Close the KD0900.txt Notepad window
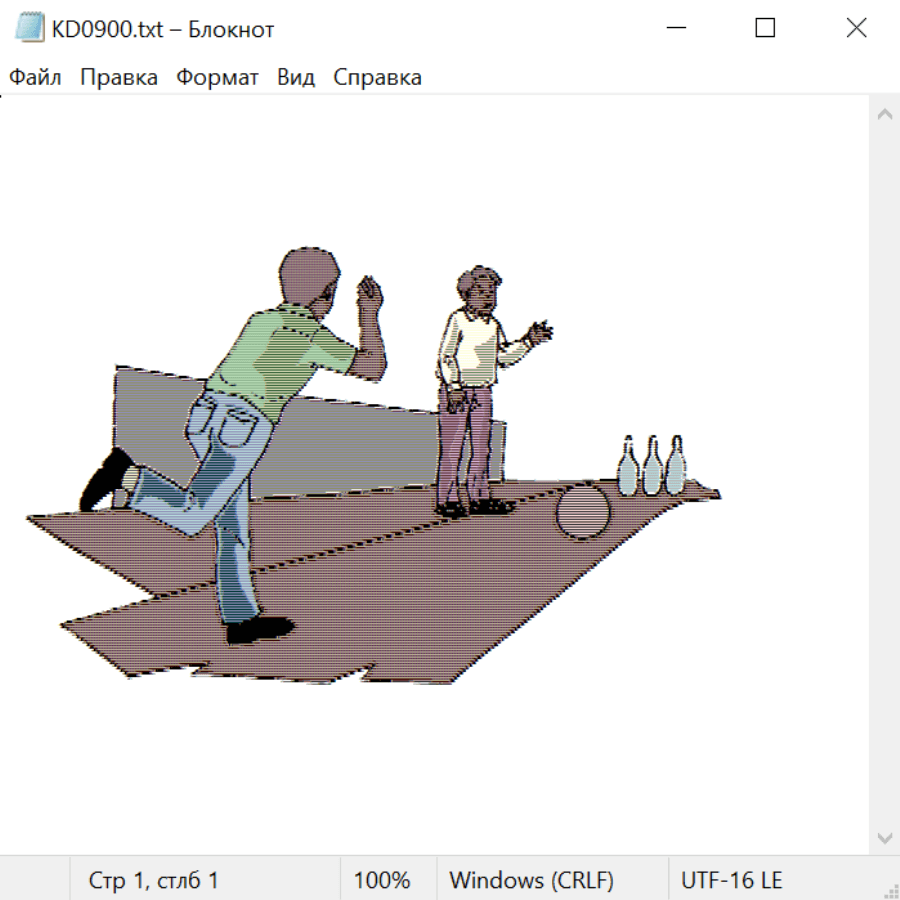 (856, 28)
